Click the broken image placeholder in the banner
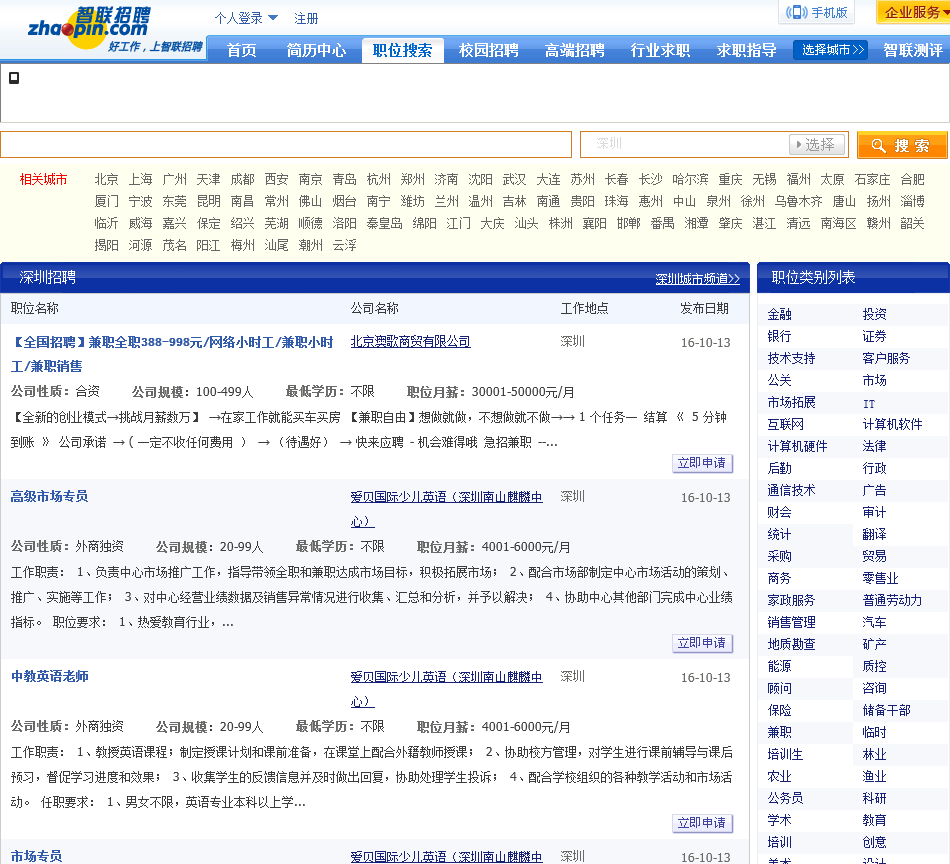This screenshot has width=950, height=864. point(14,78)
